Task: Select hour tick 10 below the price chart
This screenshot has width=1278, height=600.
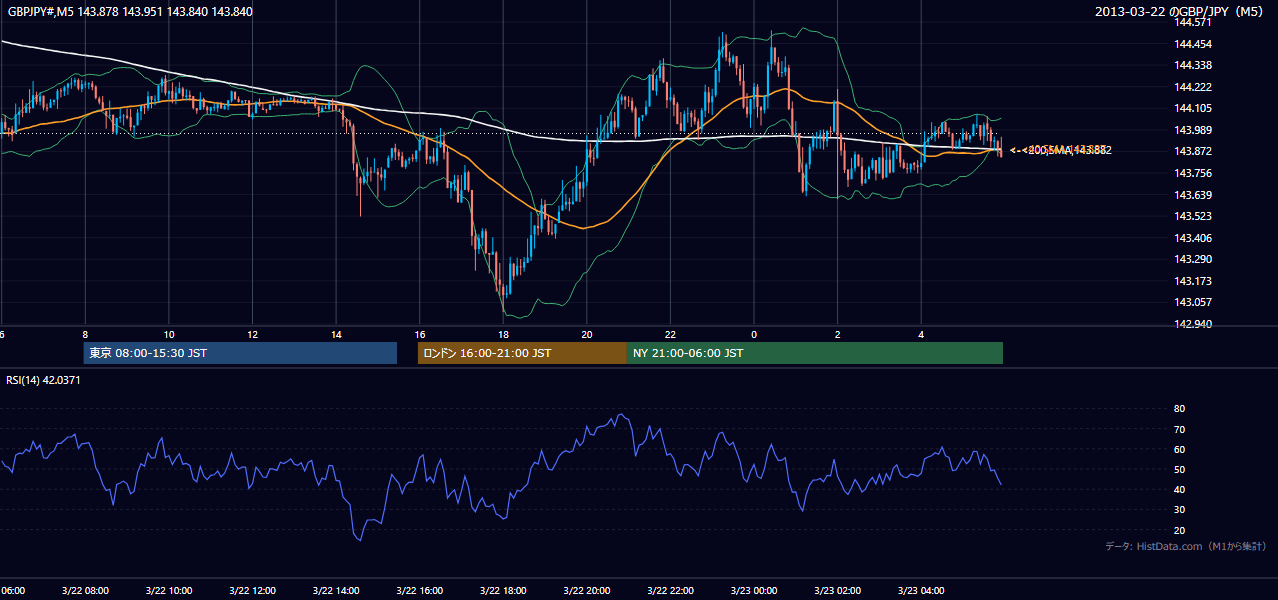Action: pyautogui.click(x=169, y=335)
